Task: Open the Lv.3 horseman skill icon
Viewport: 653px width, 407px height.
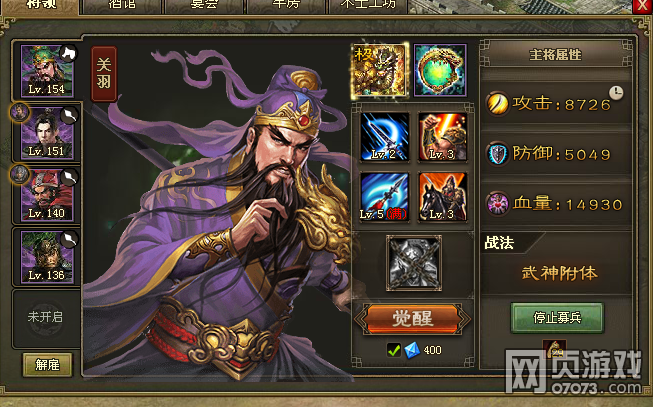Action: (442, 197)
